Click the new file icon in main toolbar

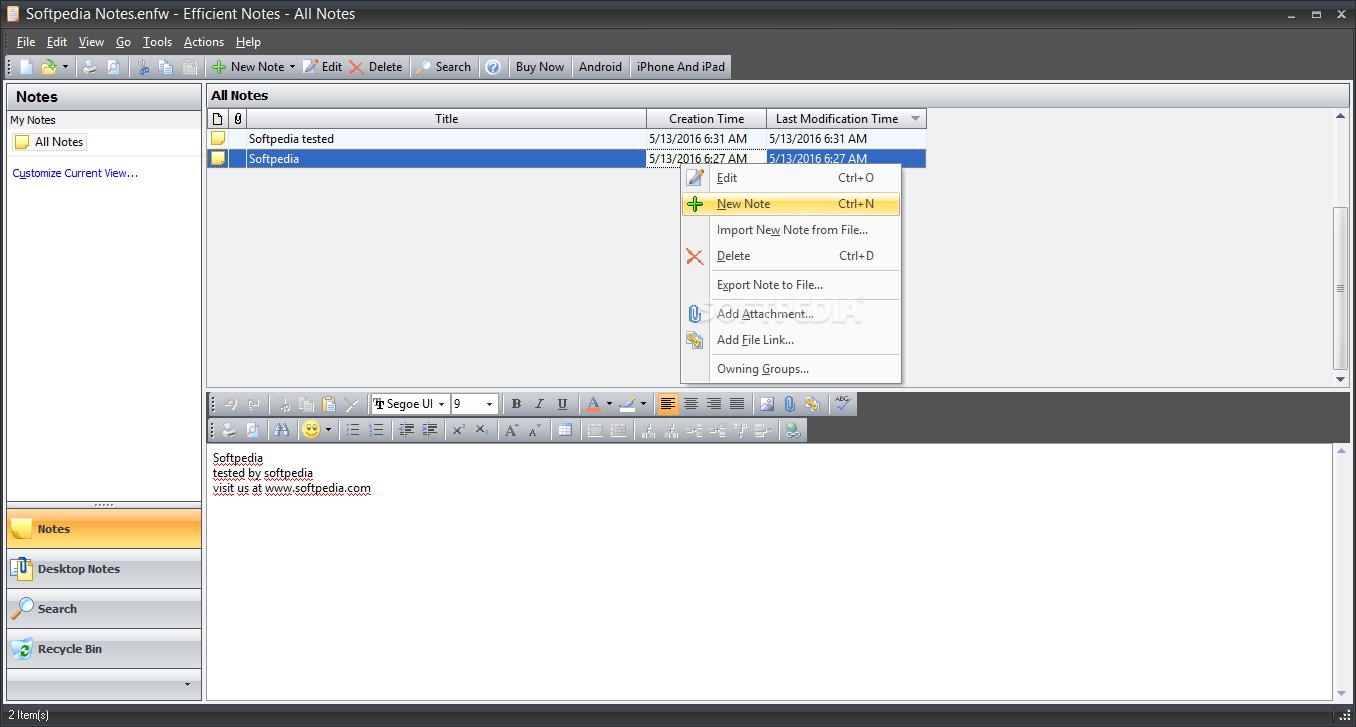27,67
